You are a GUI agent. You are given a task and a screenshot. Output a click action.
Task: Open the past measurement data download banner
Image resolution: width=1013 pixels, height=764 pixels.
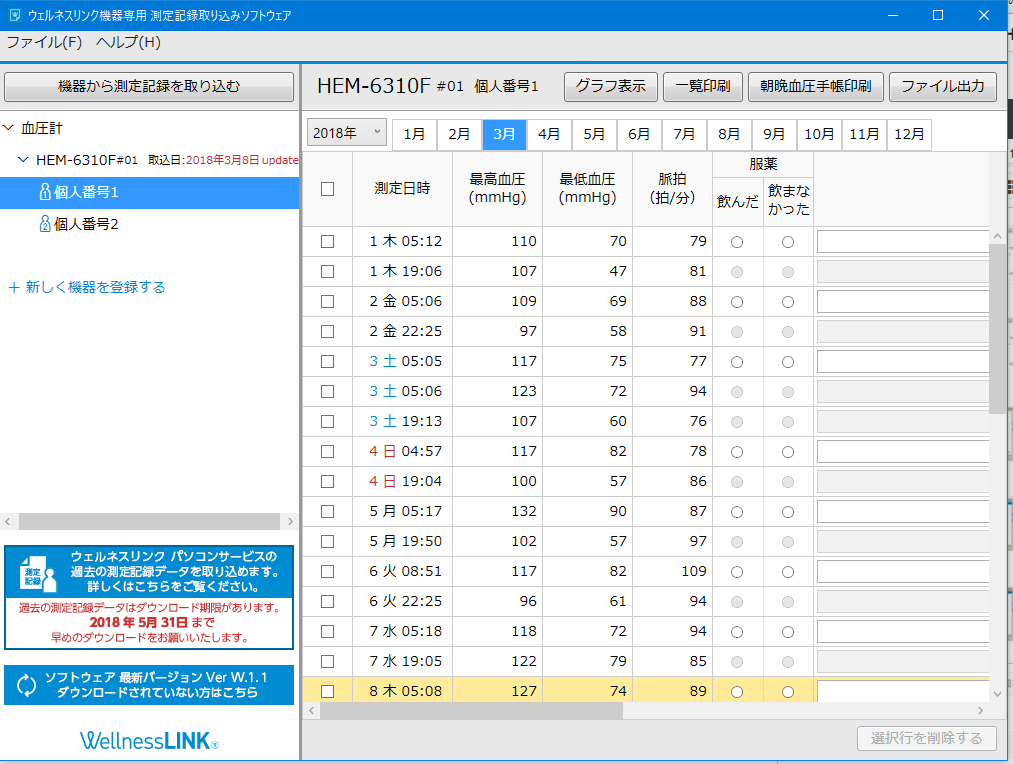pyautogui.click(x=149, y=597)
